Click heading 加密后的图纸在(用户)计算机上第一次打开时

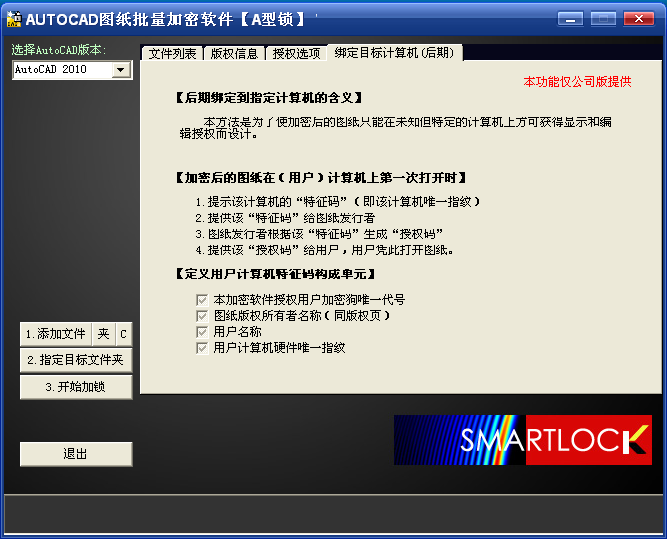coord(321,178)
